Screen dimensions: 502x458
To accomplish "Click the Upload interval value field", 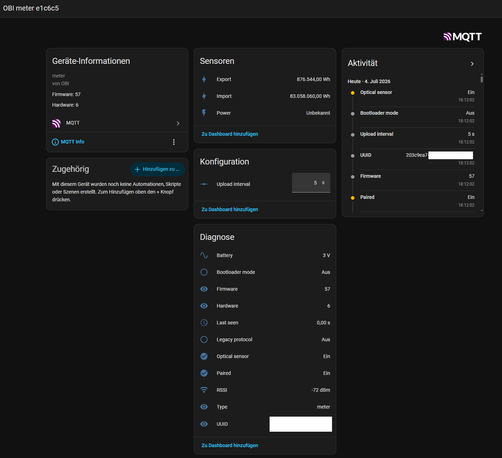I will (311, 183).
